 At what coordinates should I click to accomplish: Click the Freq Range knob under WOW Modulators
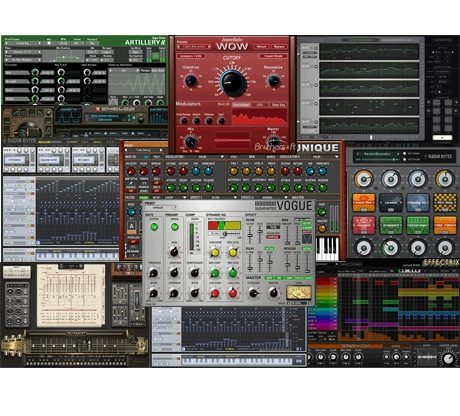[x=184, y=121]
